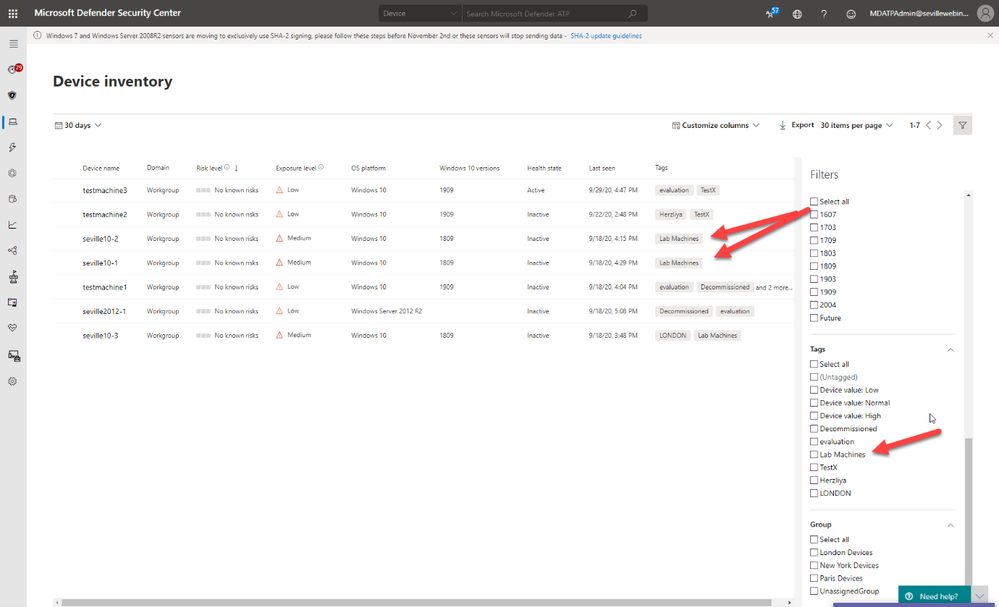999x607 pixels.
Task: Check the Future version filter
Action: 814,318
